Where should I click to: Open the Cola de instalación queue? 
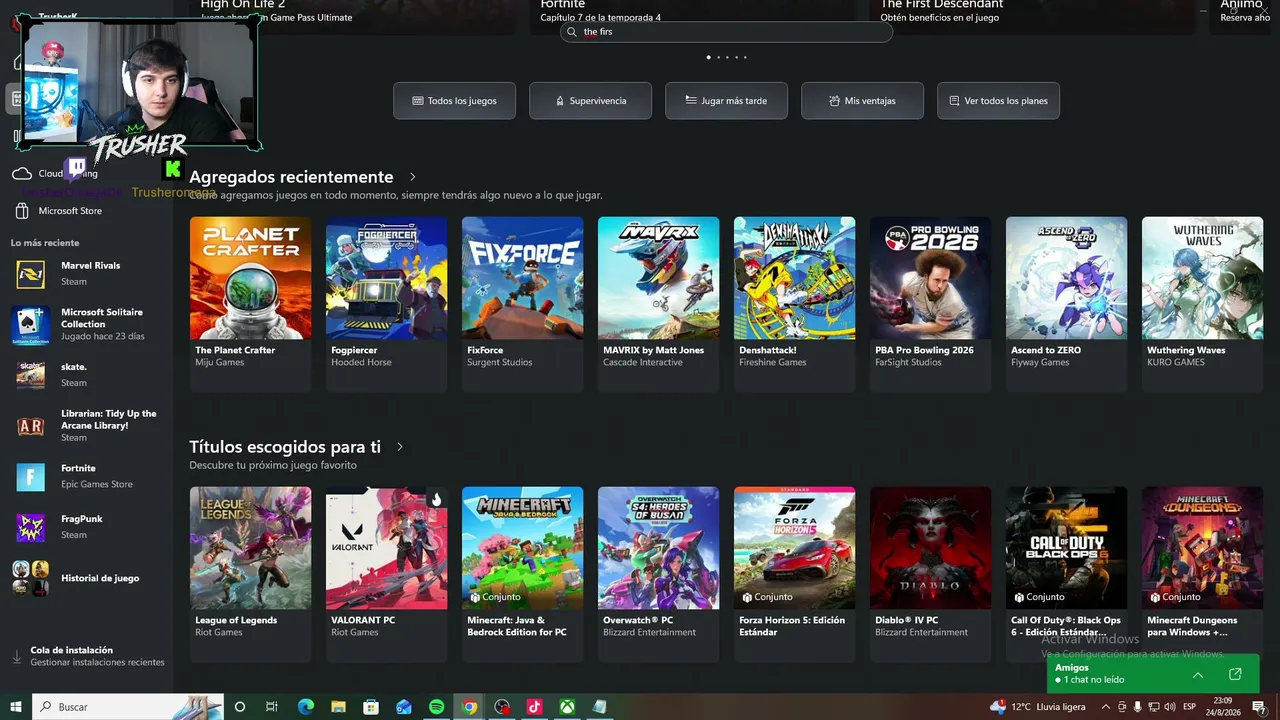coord(88,656)
